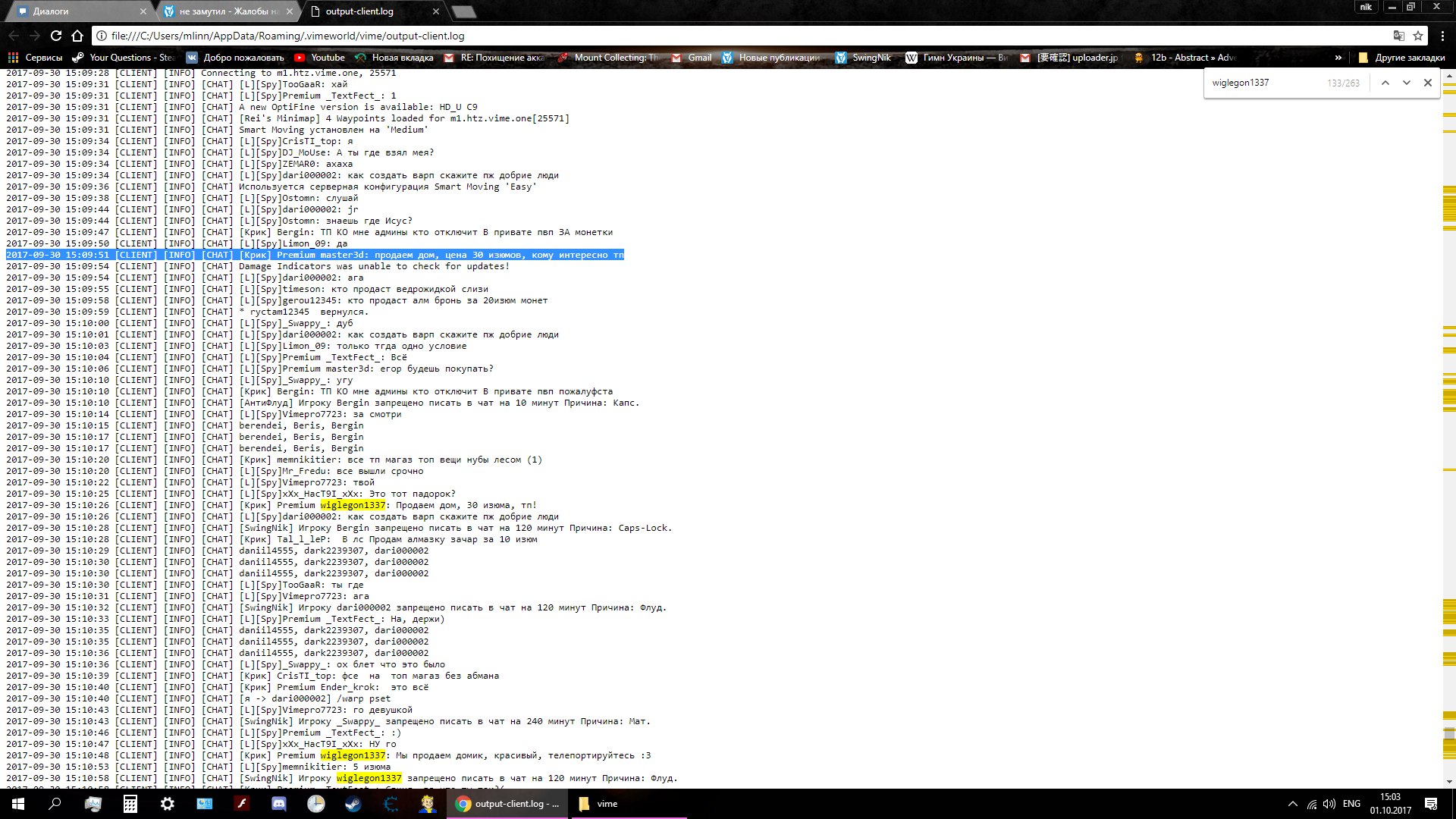Go to the previous find-in-page match
The width and height of the screenshot is (1456, 819).
(x=1385, y=83)
